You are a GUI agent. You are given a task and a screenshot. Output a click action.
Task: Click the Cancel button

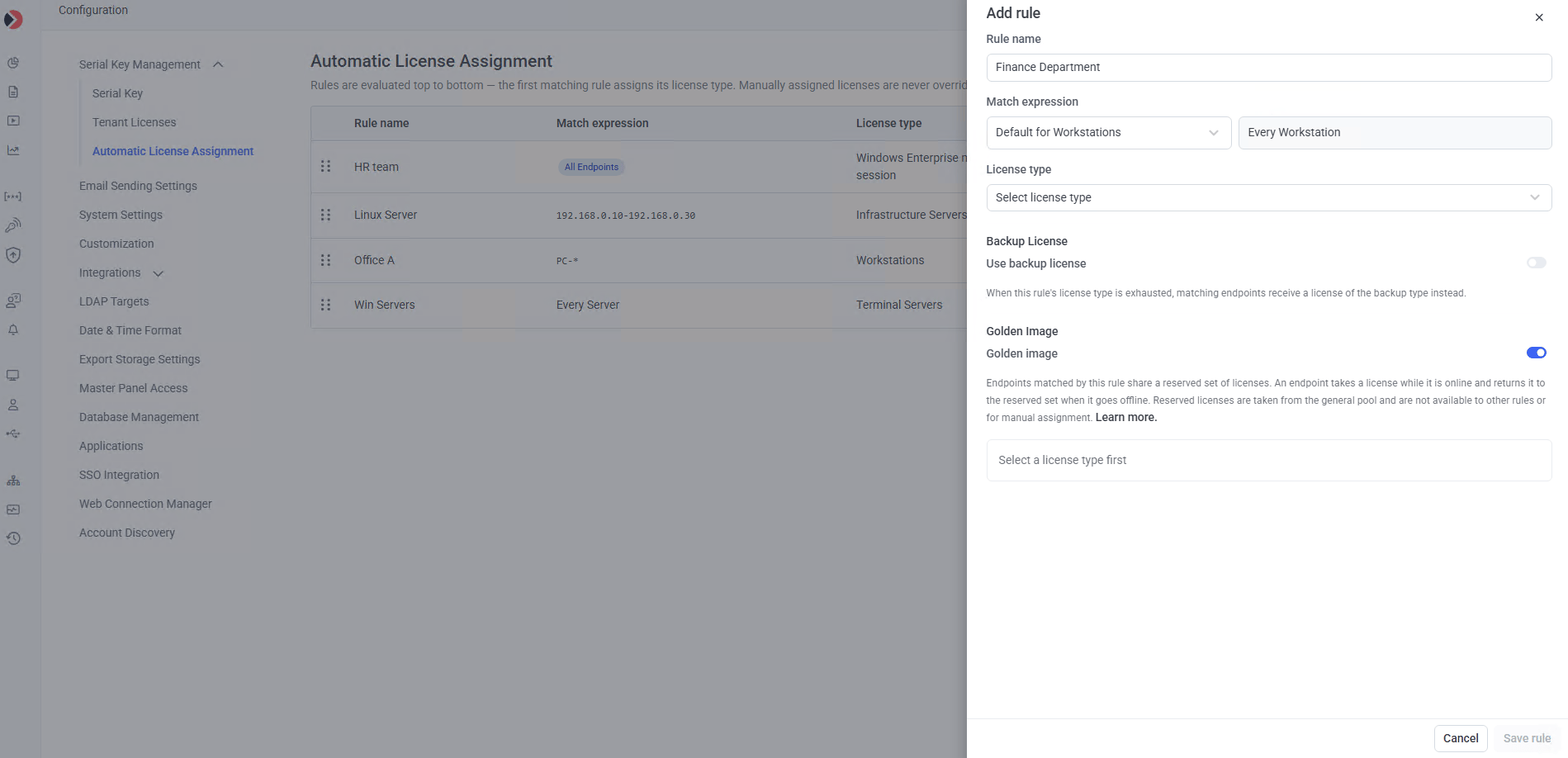coord(1460,738)
